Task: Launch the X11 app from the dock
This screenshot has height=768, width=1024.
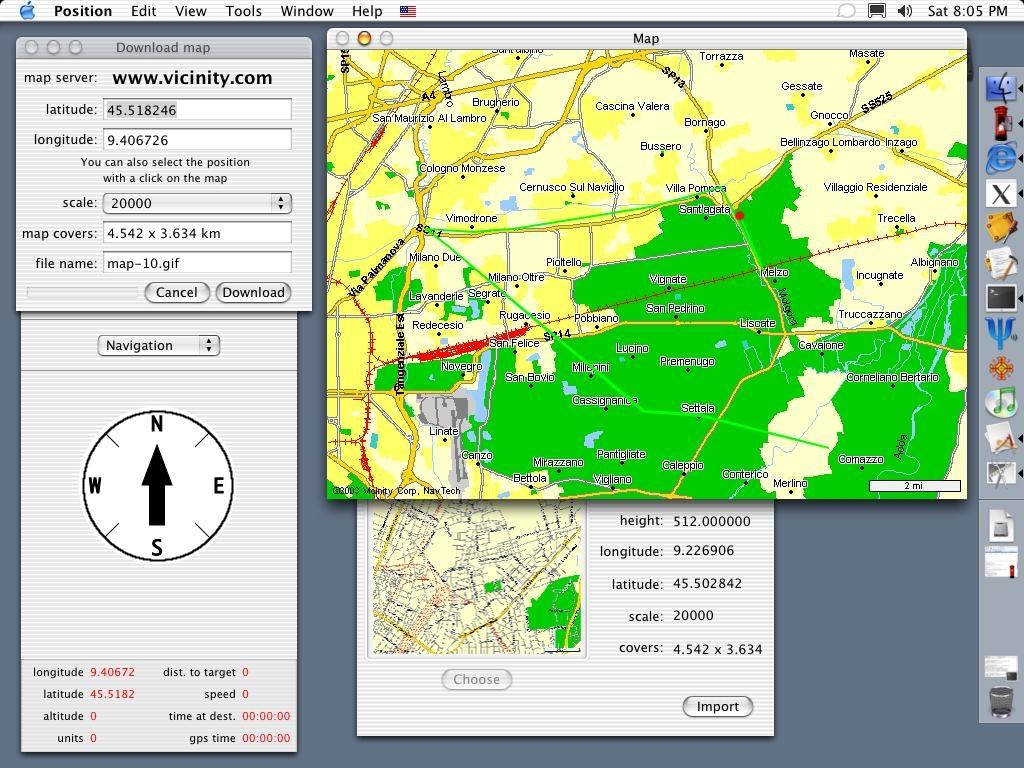Action: pos(1000,193)
